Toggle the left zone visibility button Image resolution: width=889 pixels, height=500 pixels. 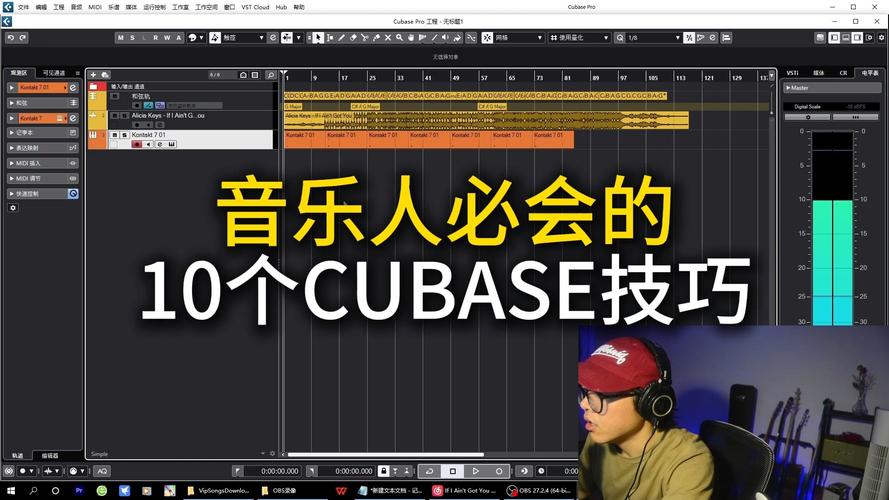pos(834,37)
